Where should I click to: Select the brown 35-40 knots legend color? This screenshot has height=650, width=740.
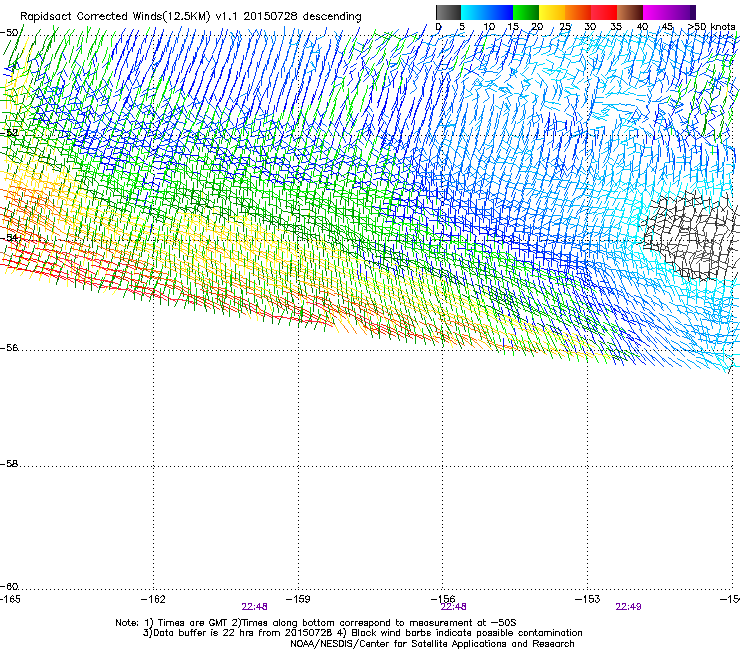pos(630,12)
